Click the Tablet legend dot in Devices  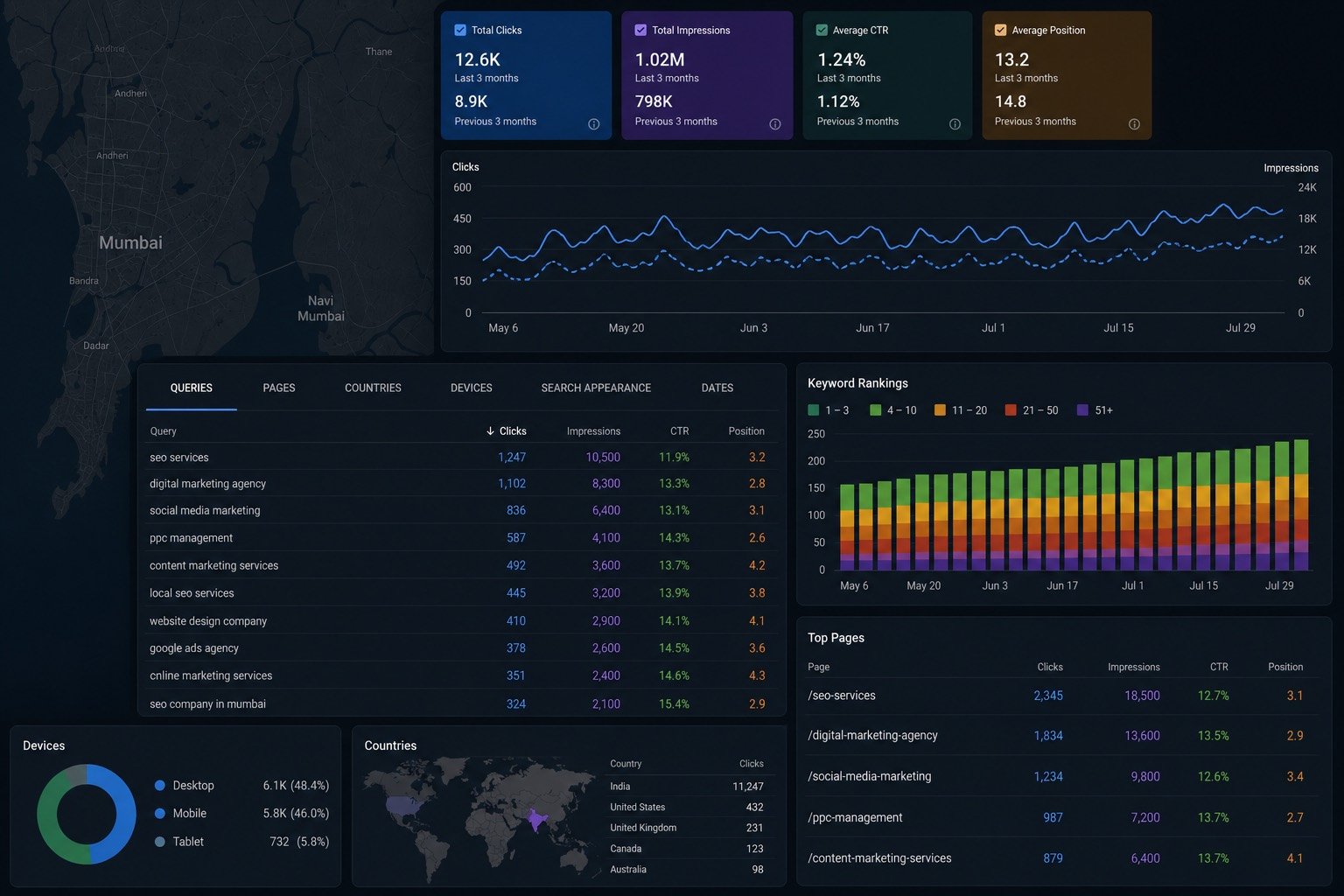tap(159, 842)
